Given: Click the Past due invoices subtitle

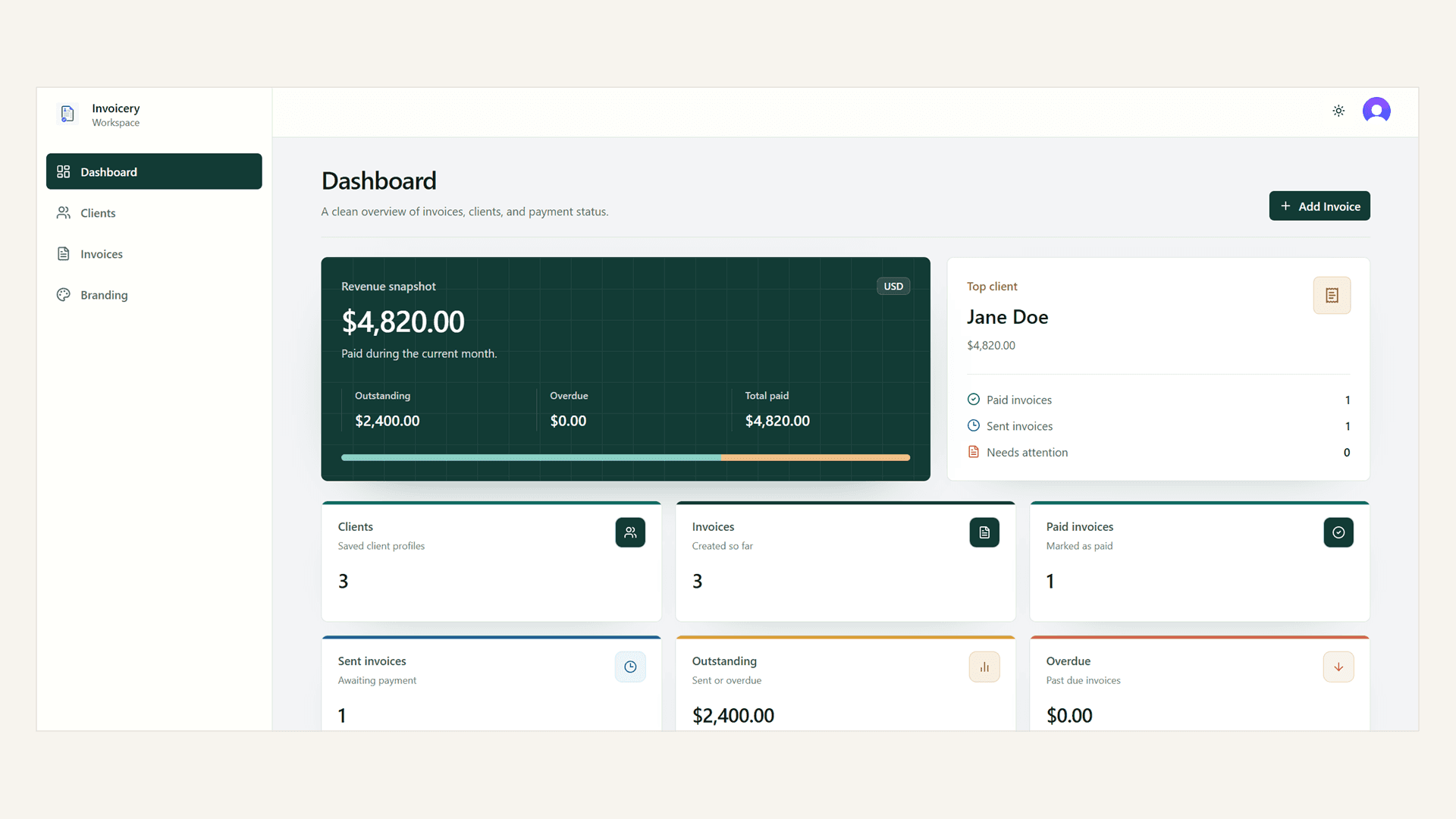Looking at the screenshot, I should tap(1083, 680).
